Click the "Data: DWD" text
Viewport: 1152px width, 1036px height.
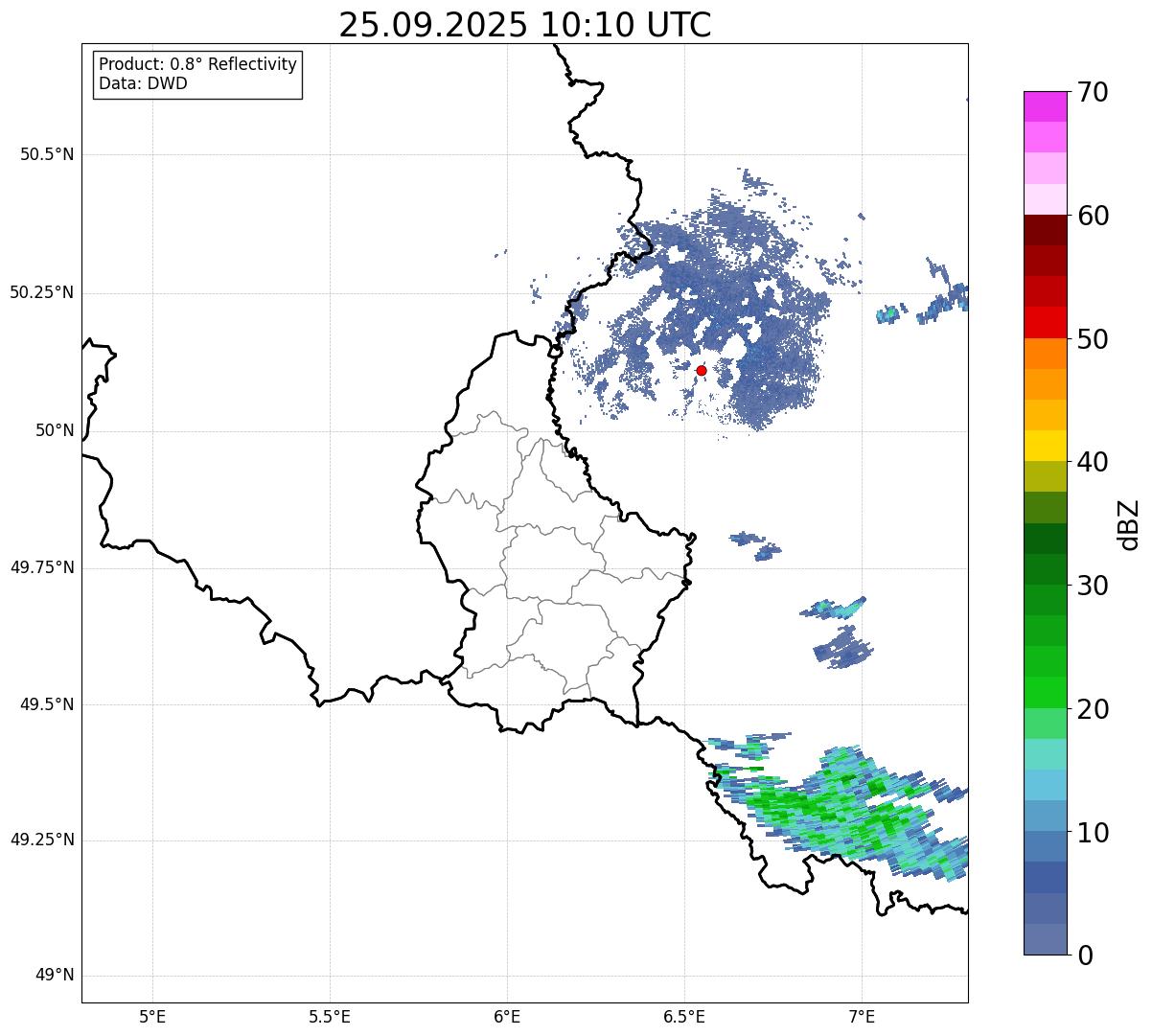[143, 83]
